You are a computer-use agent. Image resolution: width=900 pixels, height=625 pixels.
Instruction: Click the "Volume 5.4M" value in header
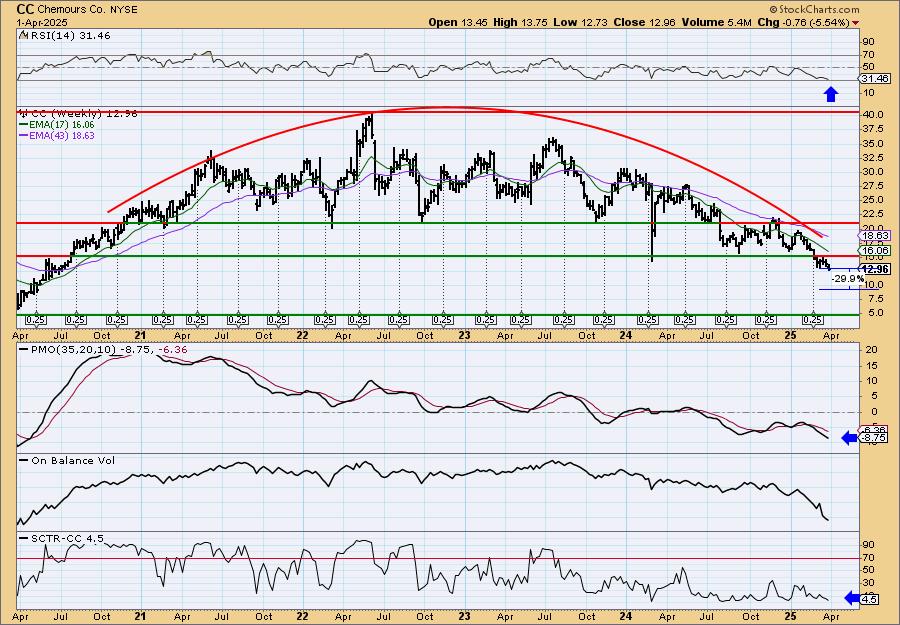(717, 22)
